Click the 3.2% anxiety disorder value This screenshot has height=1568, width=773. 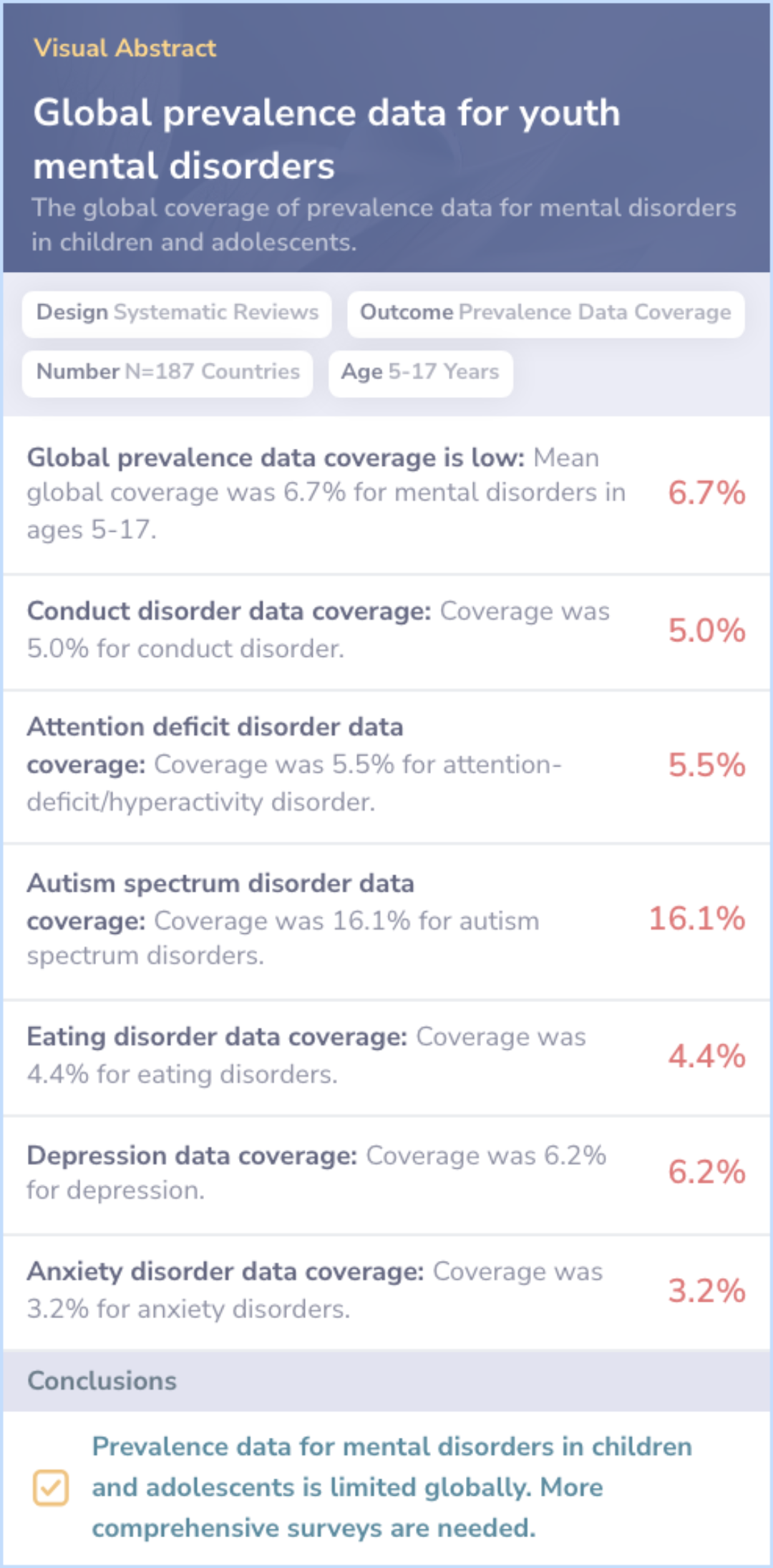pyautogui.click(x=706, y=1291)
